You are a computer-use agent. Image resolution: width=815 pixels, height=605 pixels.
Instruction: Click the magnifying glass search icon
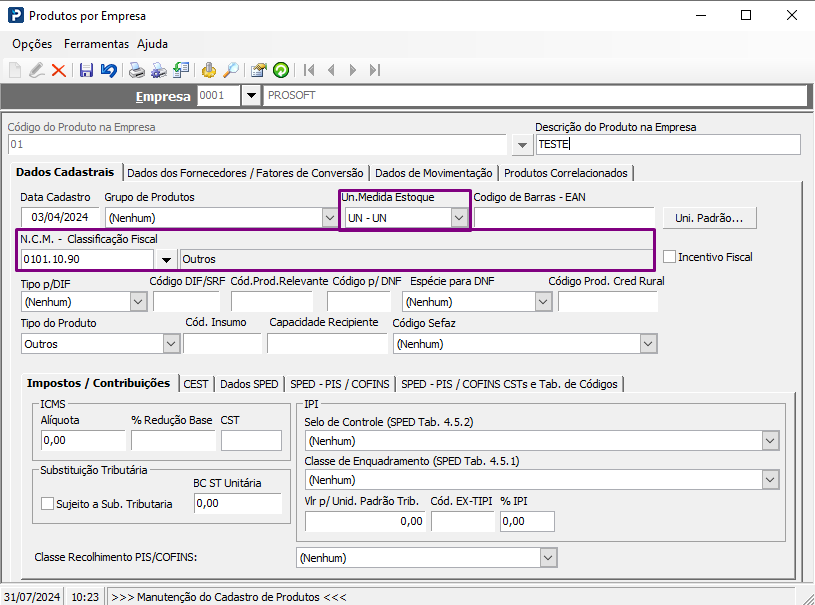(x=231, y=70)
